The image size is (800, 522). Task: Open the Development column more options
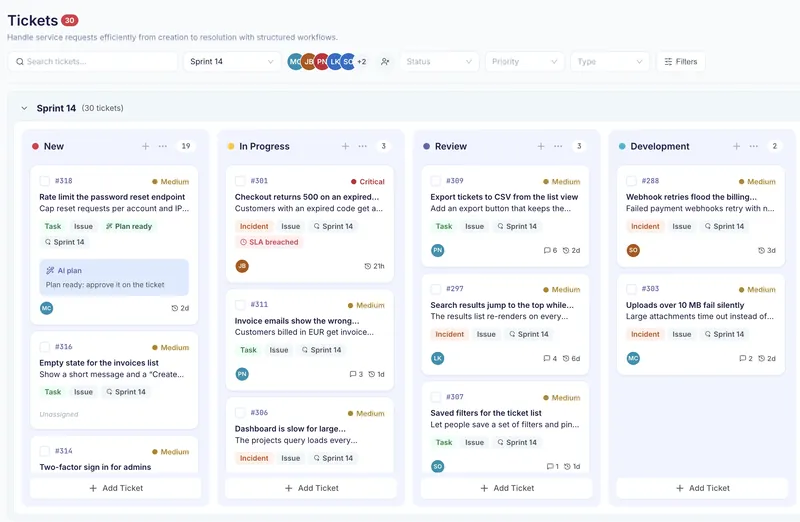coord(754,146)
